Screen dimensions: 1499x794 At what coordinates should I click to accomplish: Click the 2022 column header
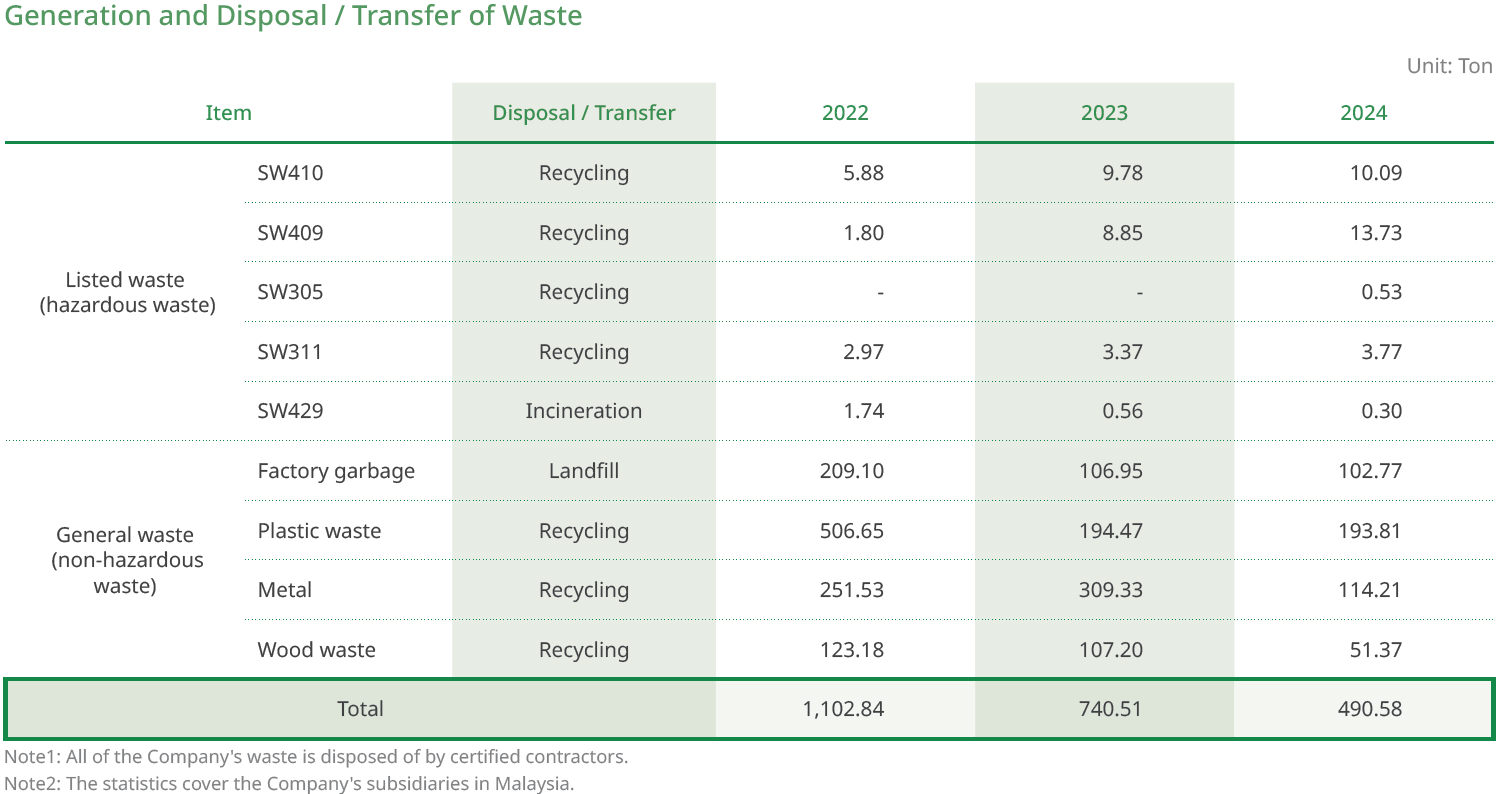pos(845,113)
